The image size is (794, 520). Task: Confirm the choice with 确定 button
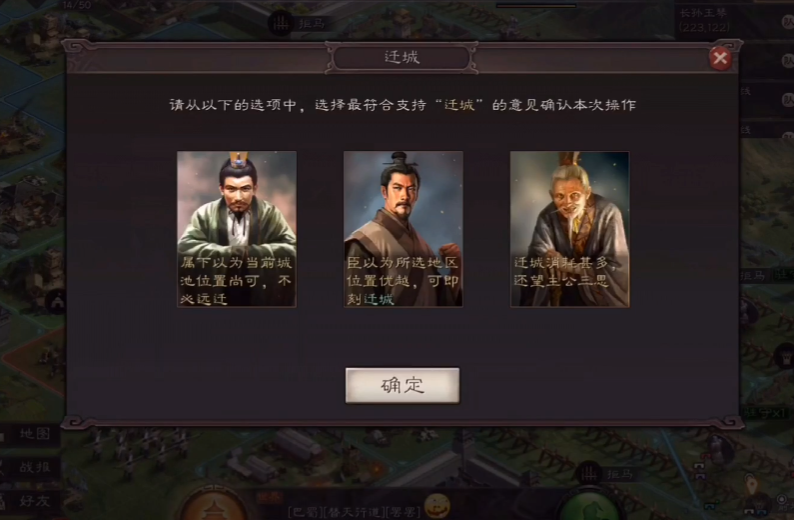point(403,385)
